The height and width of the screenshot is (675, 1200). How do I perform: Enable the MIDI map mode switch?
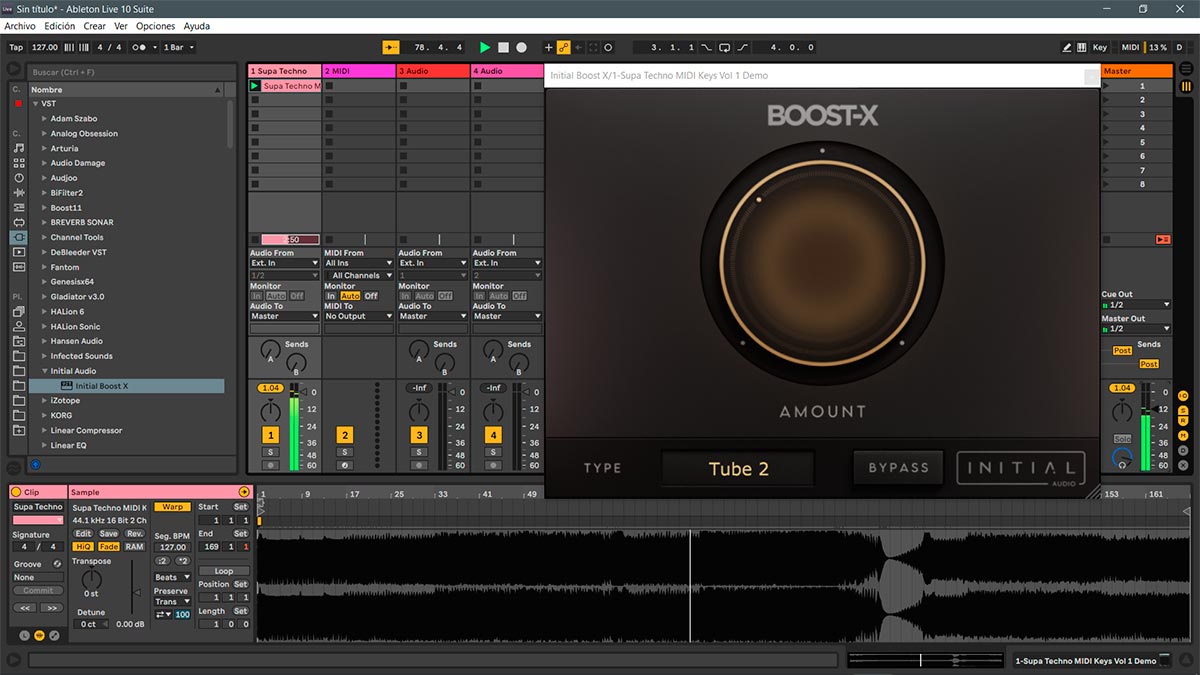[x=1130, y=47]
